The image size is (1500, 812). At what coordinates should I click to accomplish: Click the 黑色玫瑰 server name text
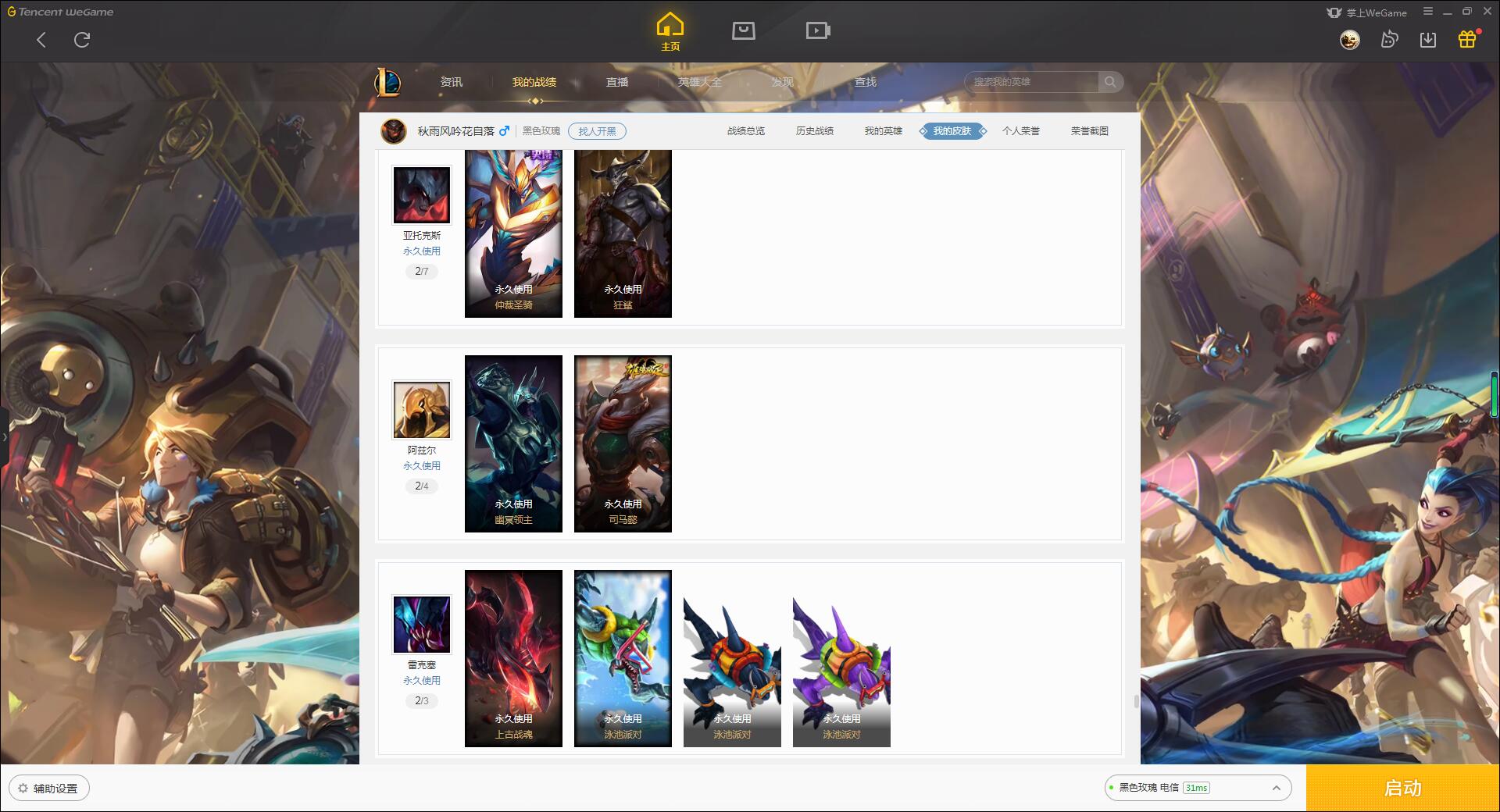541,131
